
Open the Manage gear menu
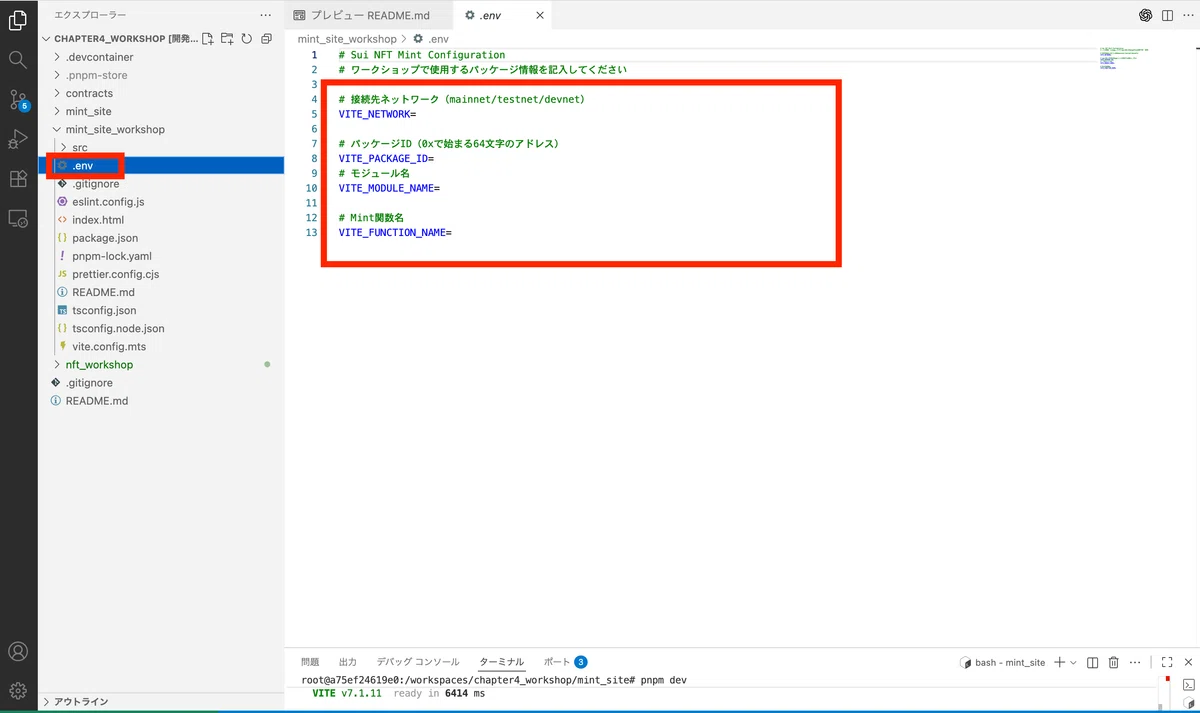(18, 690)
